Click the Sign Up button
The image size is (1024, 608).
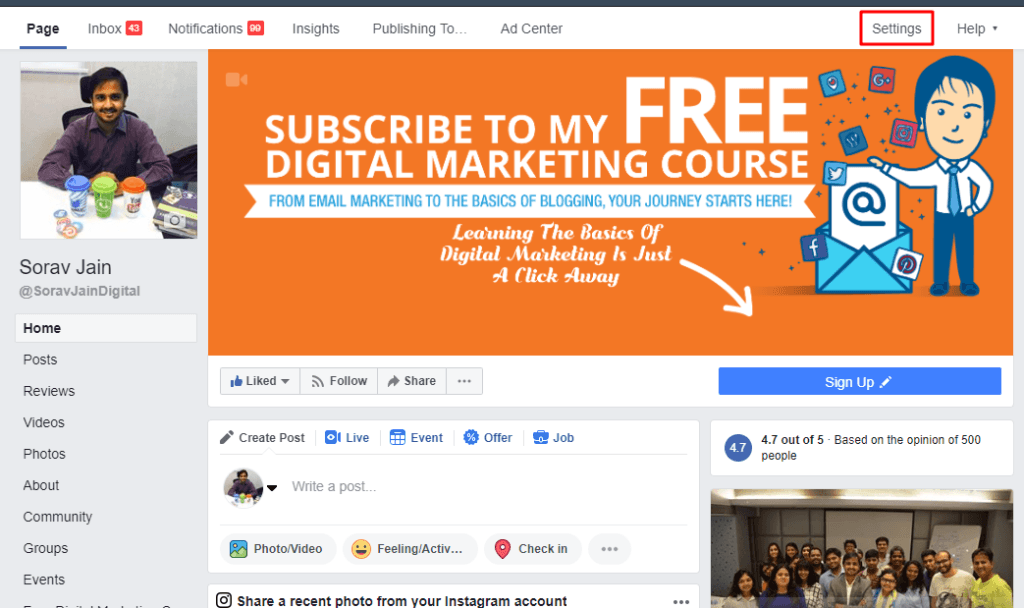pos(859,381)
